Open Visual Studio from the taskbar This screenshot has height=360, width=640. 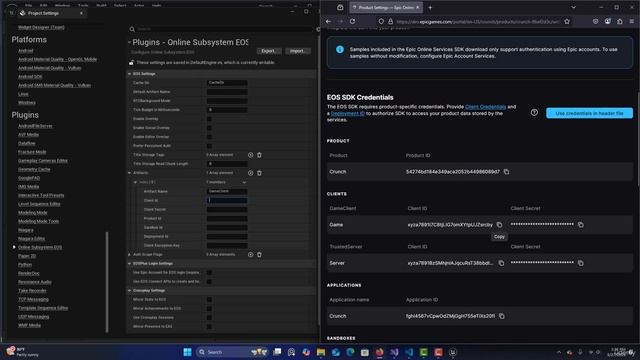point(394,352)
